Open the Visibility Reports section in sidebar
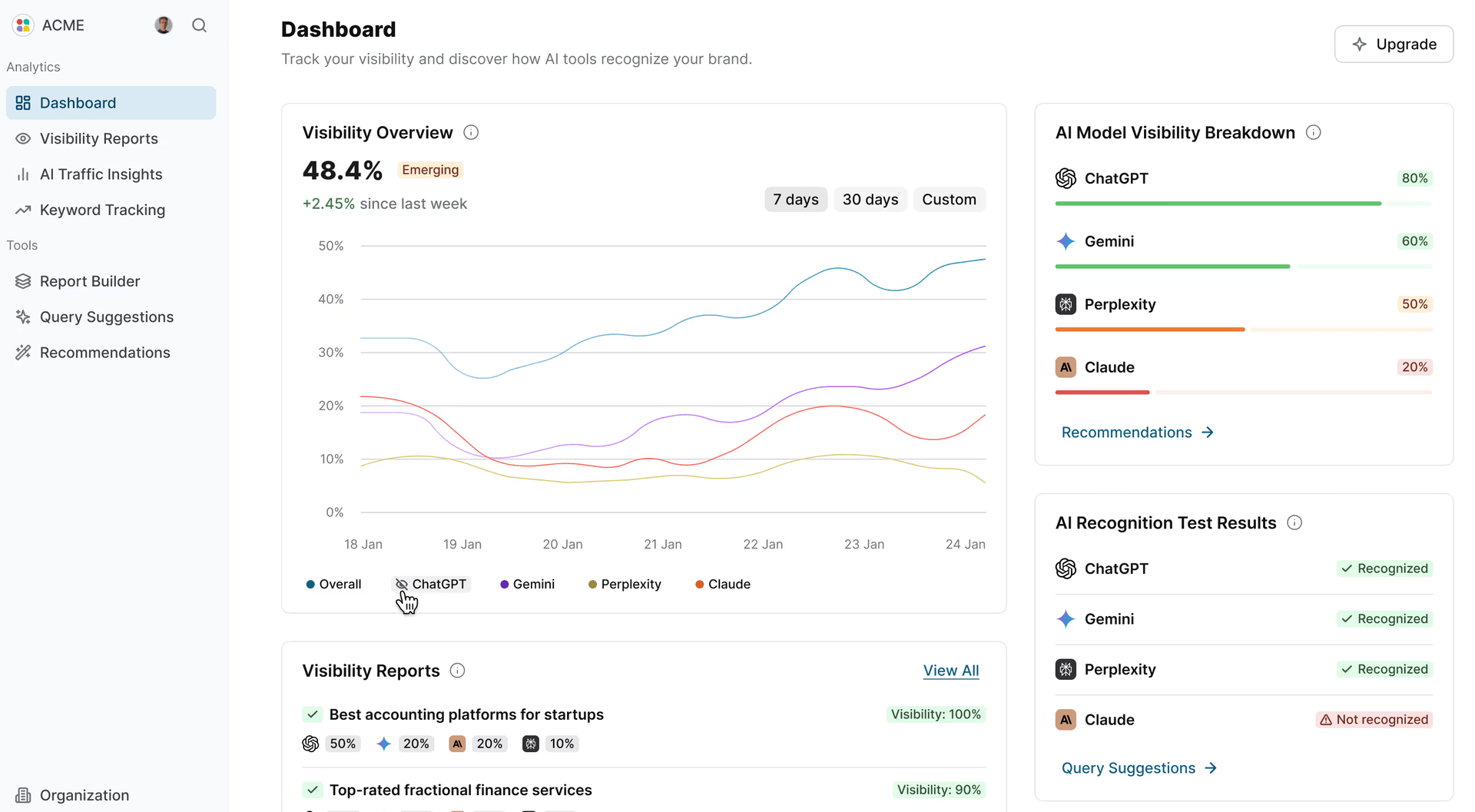This screenshot has height=812, width=1475. (x=98, y=138)
